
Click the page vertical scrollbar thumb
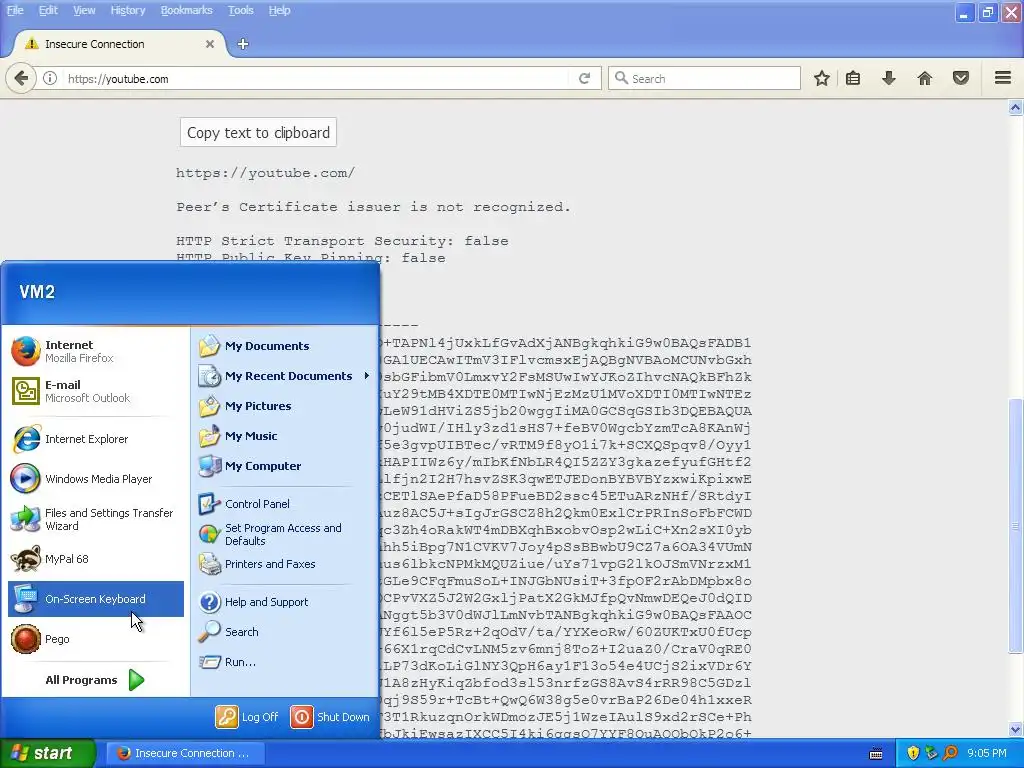pos(1016,525)
